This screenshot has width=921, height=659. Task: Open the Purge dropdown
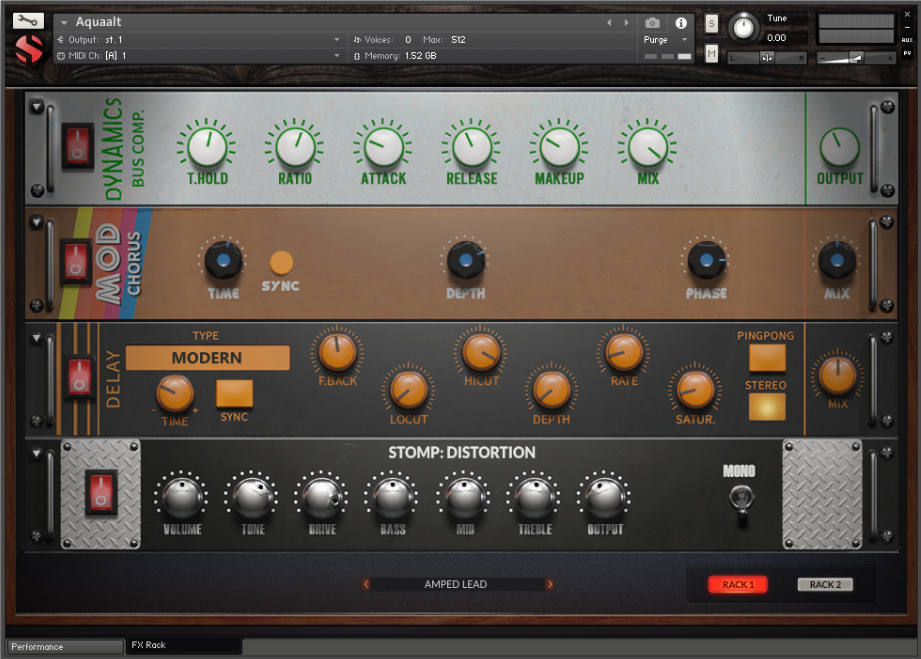(663, 40)
